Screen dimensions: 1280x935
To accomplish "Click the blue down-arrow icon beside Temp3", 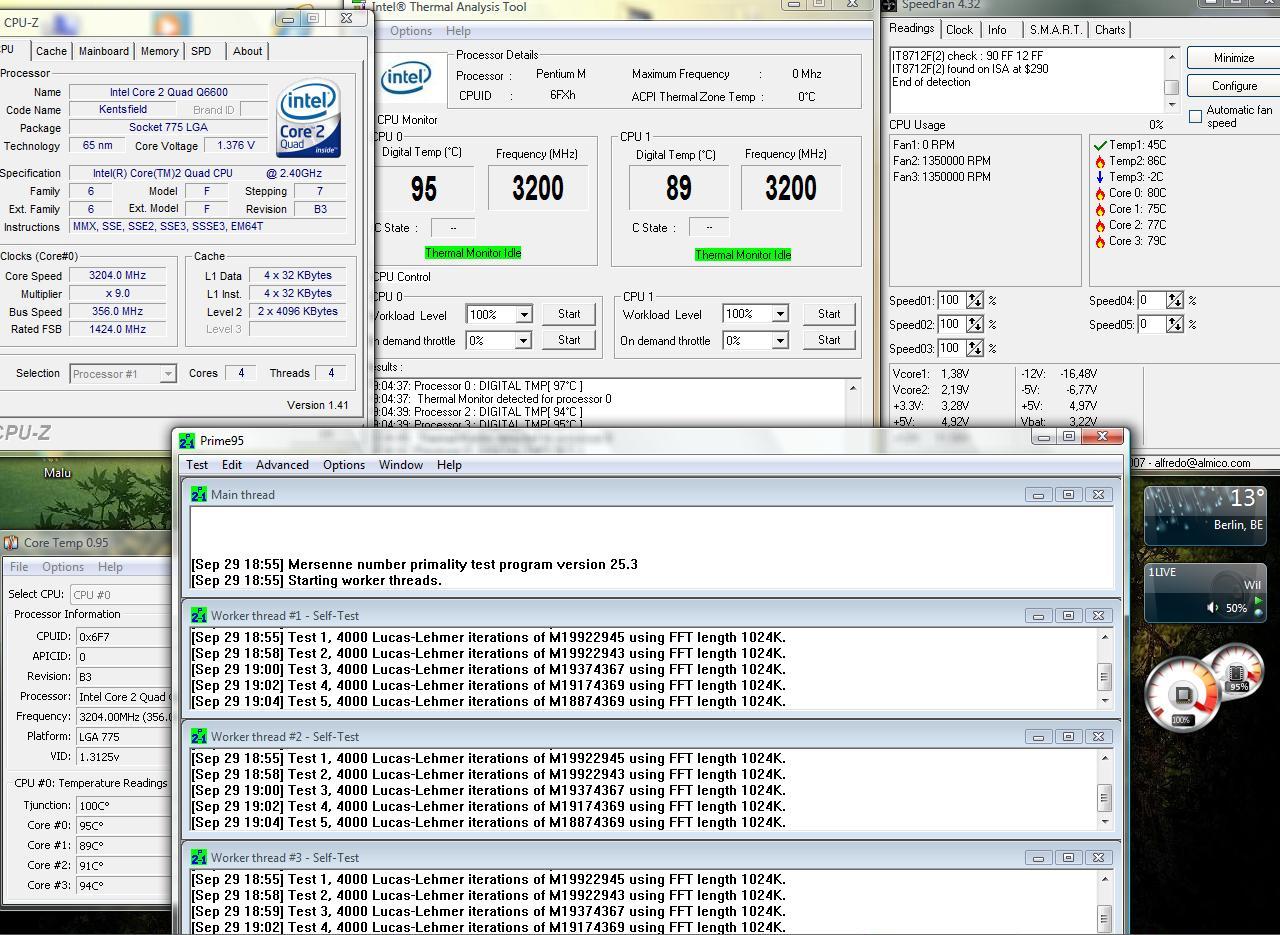I will [x=1100, y=177].
